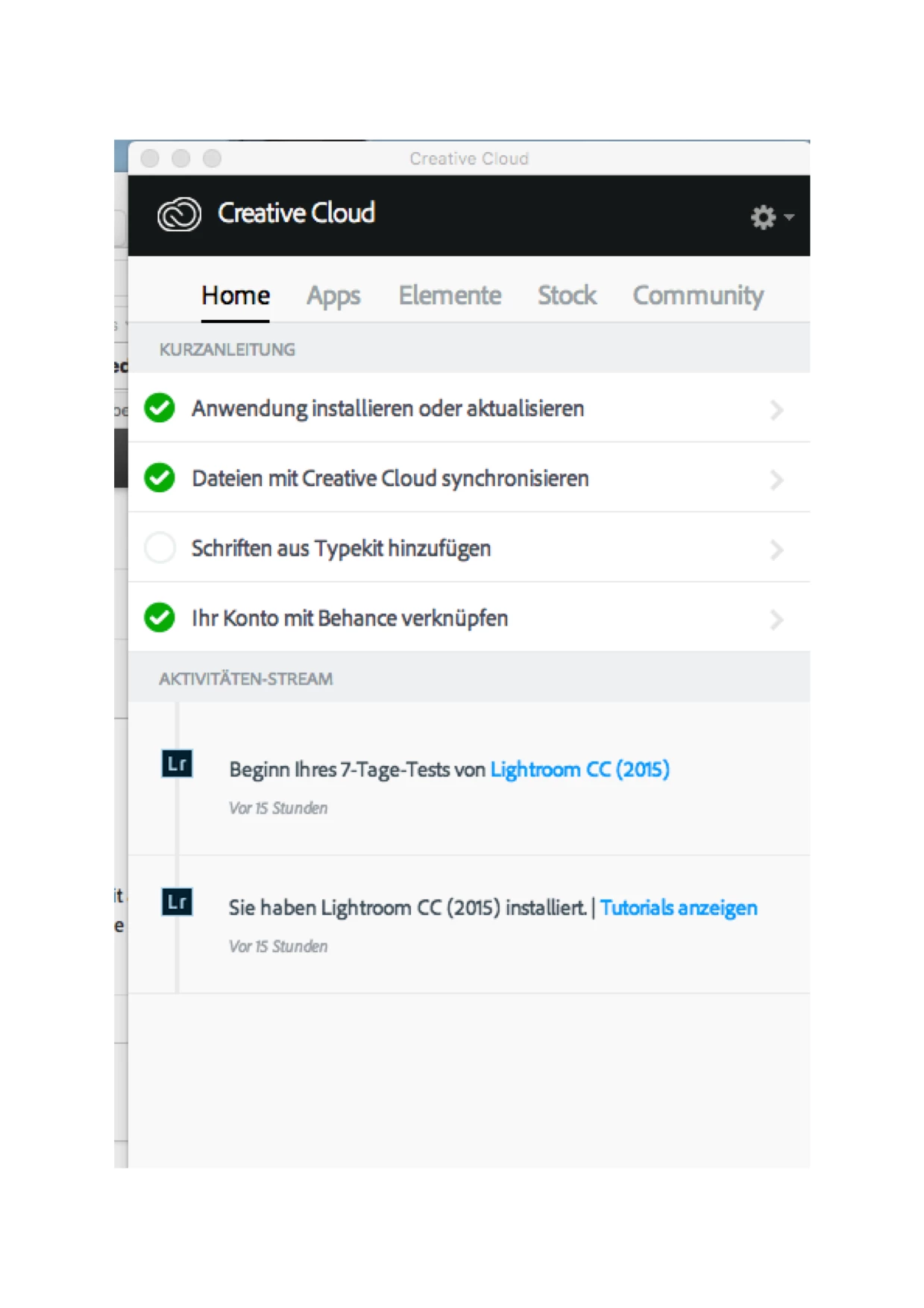Zoom the Creative Cloud window

(212, 158)
